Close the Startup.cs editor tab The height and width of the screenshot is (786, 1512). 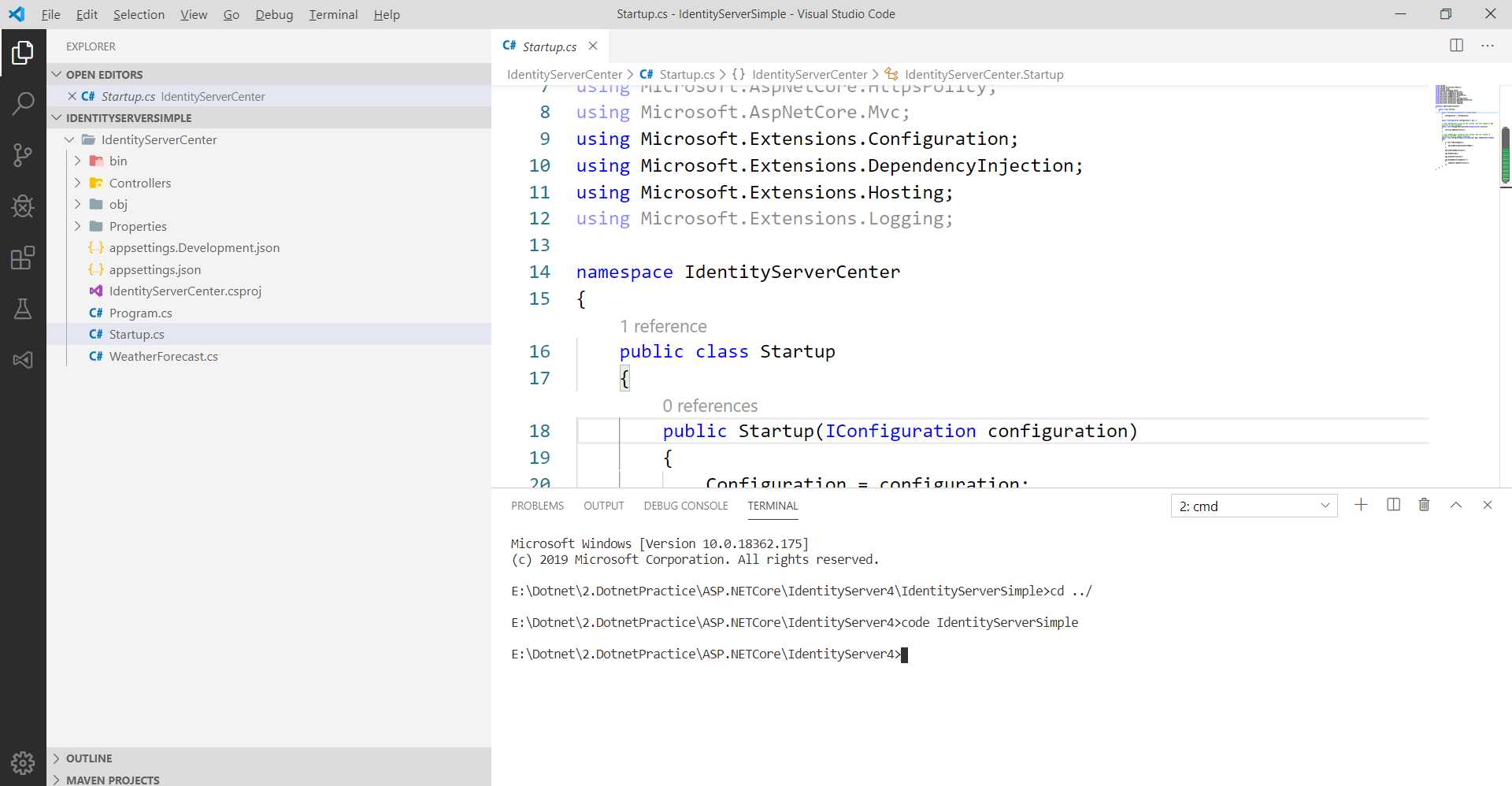(593, 46)
